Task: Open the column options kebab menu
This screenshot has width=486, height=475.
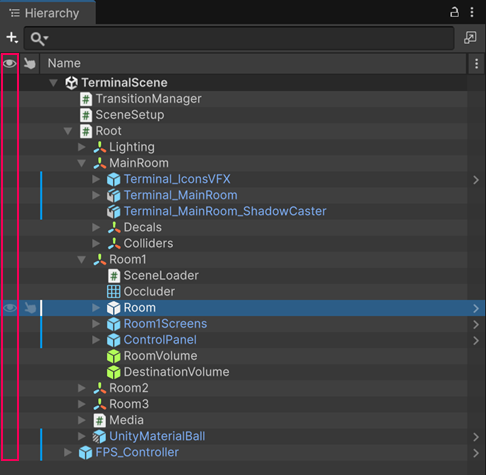Action: point(476,63)
